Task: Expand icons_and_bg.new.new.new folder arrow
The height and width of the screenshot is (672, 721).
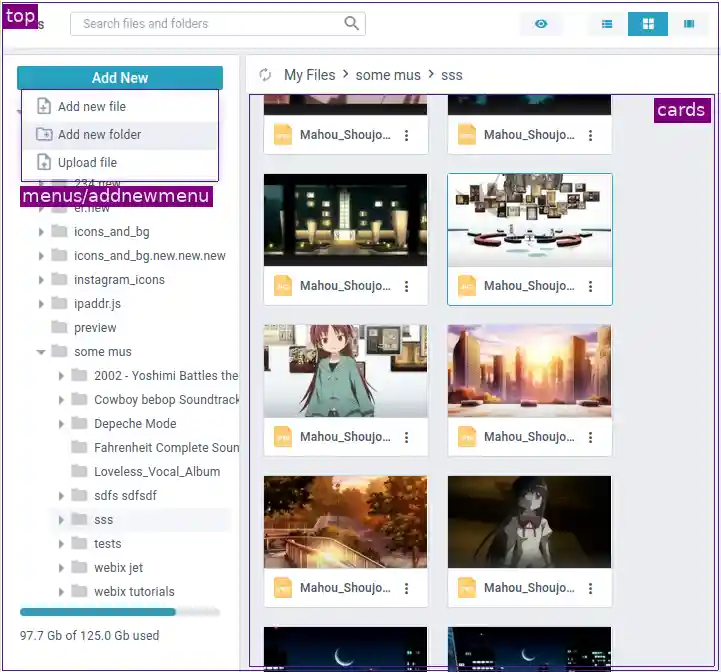Action: click(41, 256)
